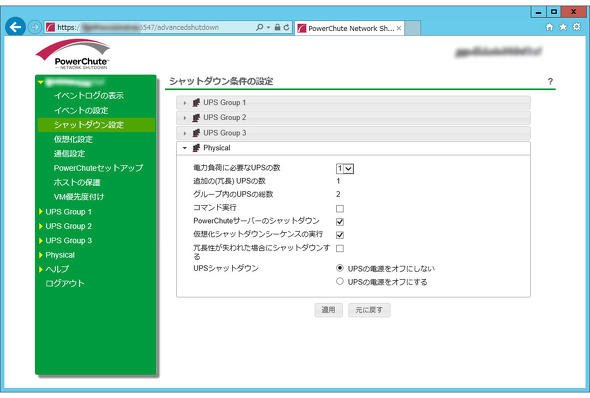This screenshot has width=590, height=398.
Task: Open PowerChuteセットアップ menu item
Action: tap(98, 168)
